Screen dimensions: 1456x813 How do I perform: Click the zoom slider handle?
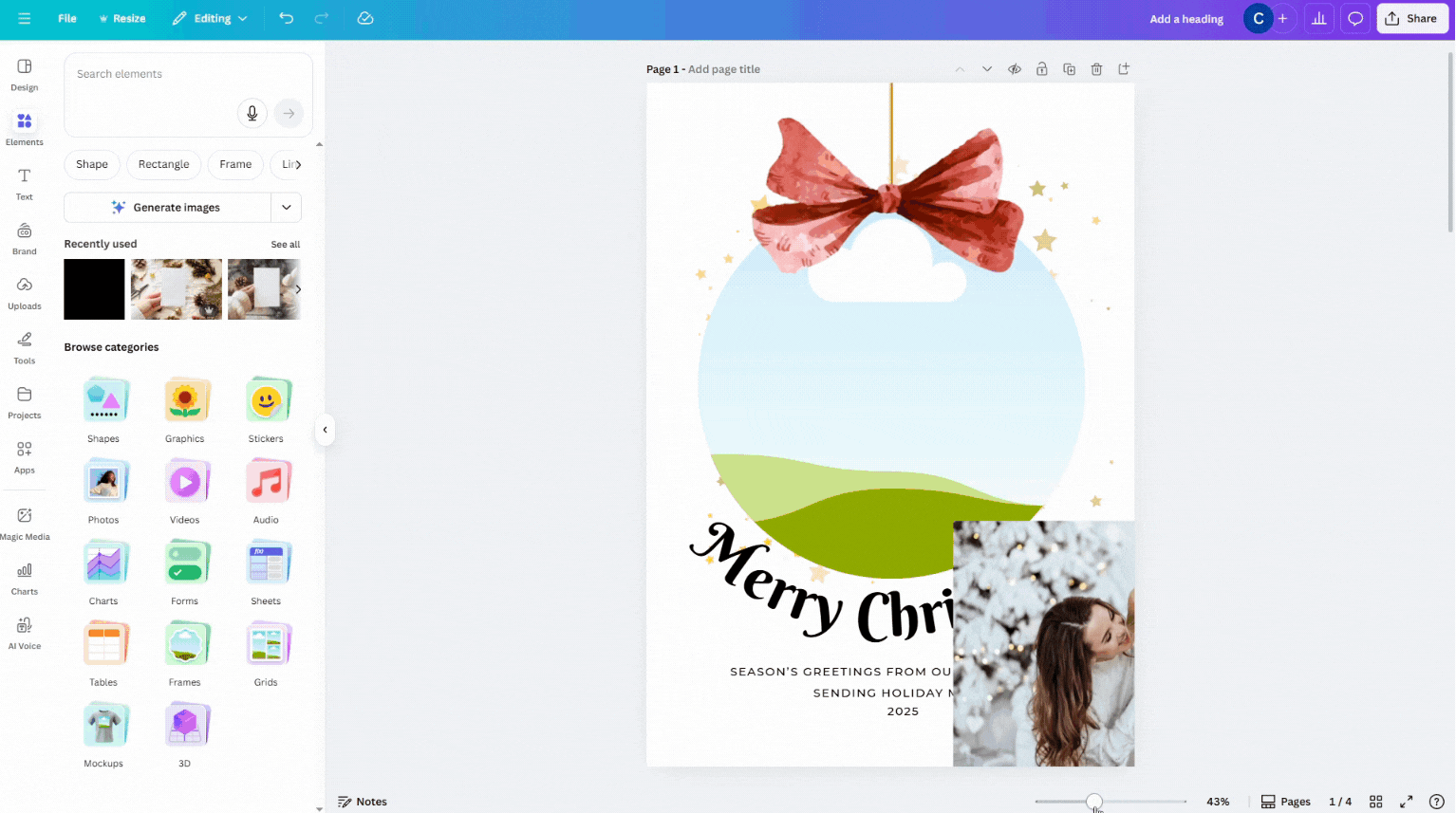1094,802
